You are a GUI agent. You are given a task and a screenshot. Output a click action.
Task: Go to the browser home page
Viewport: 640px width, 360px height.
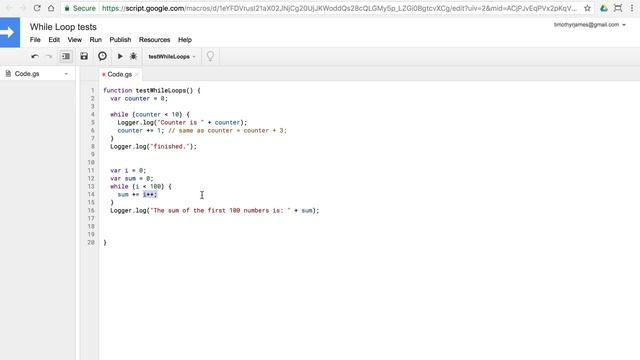[x=51, y=8]
